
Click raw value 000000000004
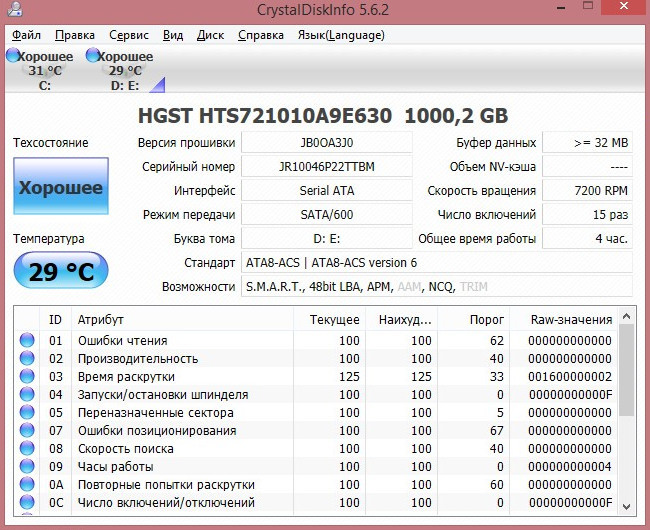pos(570,466)
